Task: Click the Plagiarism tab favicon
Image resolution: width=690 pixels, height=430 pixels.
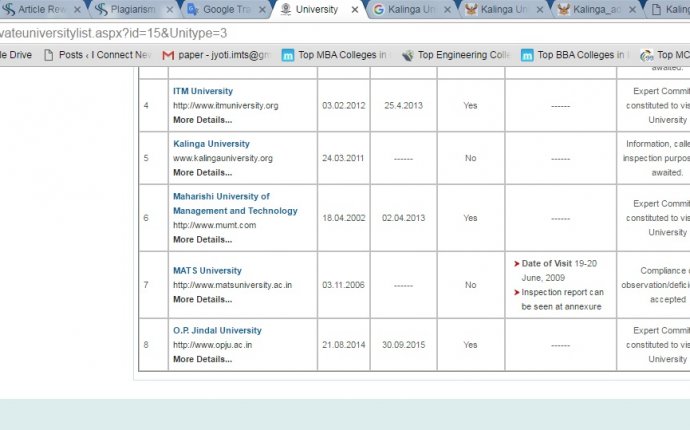Action: coord(101,9)
